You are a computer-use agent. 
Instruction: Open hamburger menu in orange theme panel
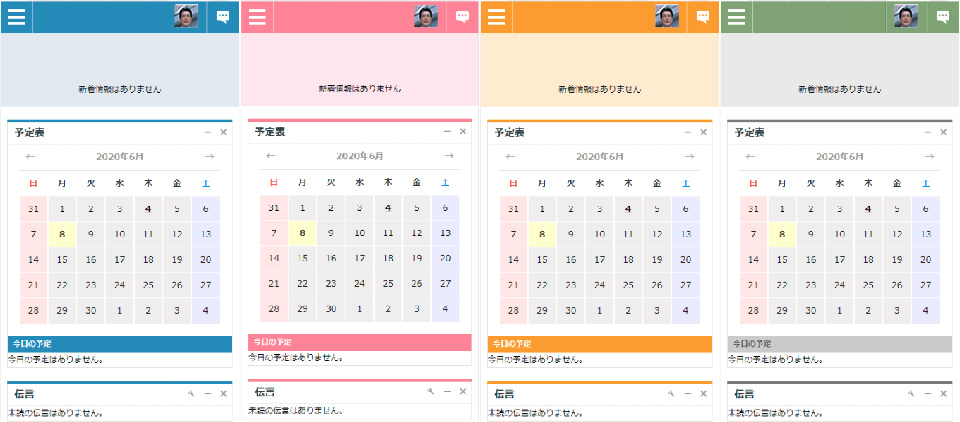497,17
